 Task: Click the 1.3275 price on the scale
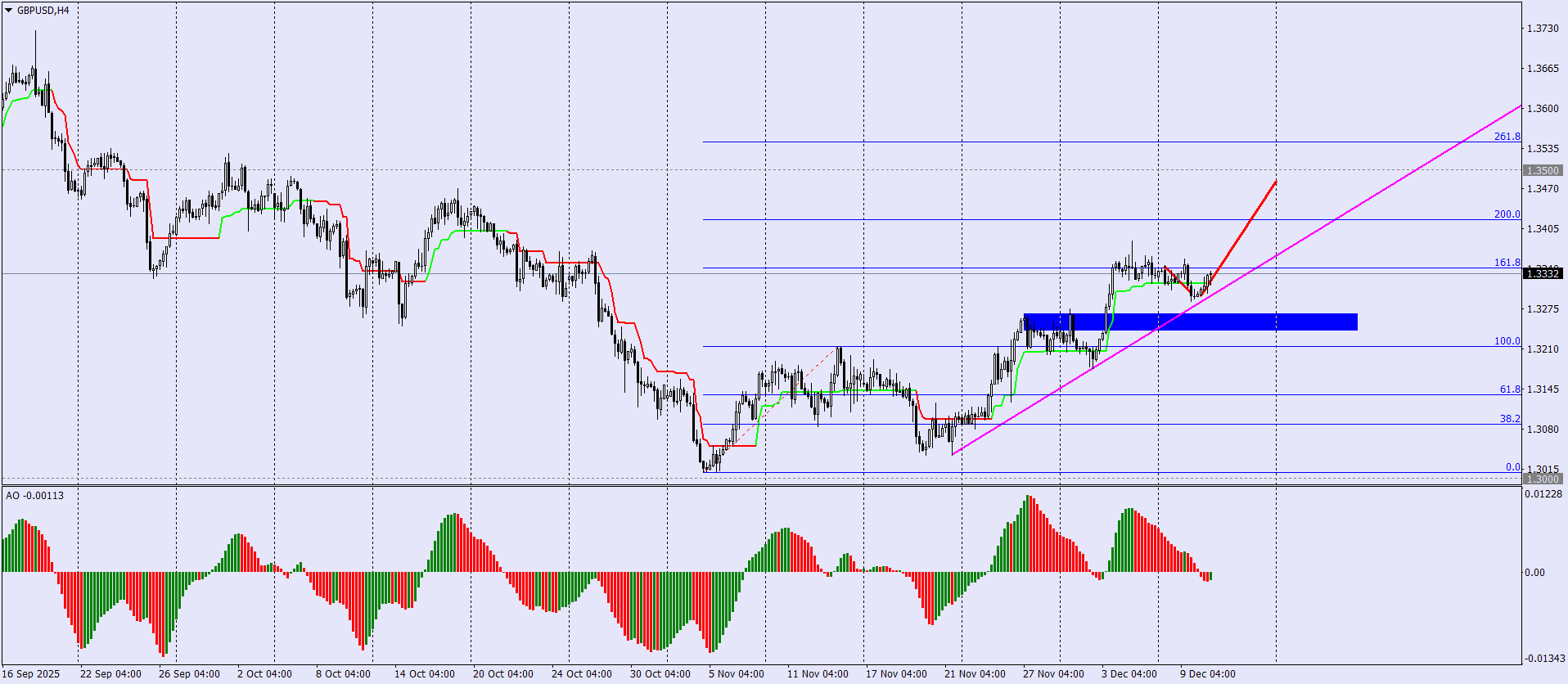[x=1543, y=309]
